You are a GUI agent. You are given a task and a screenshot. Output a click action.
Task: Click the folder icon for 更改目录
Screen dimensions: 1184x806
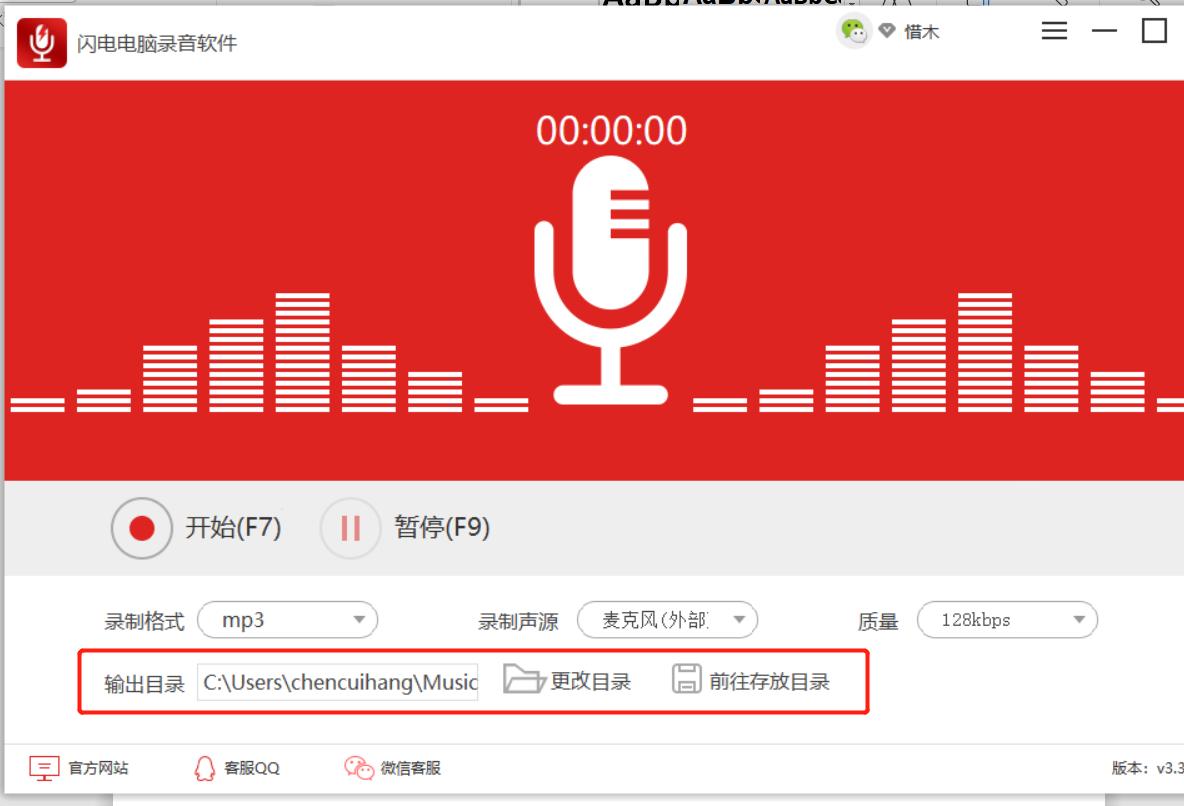[x=524, y=678]
